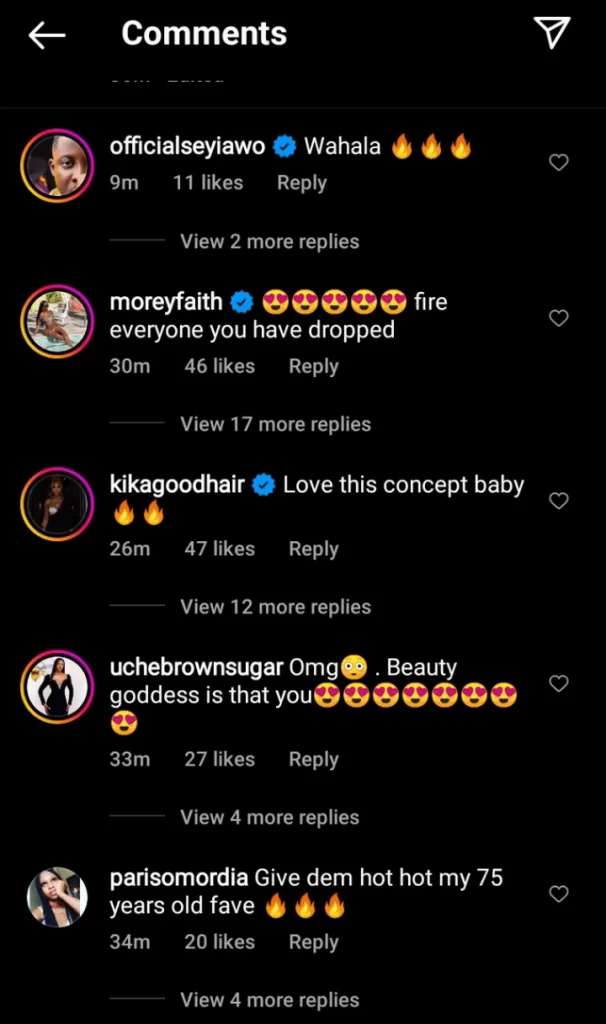This screenshot has width=606, height=1024.
Task: Tap uchebrownsugar's profile picture
Action: (x=55, y=685)
